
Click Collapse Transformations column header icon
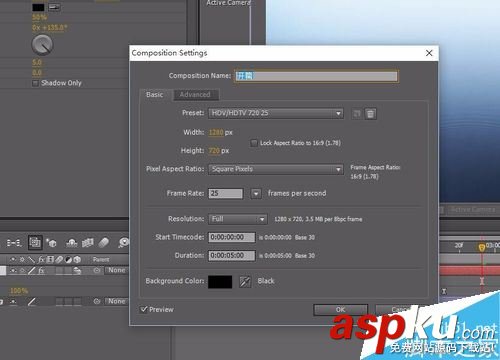[x=22, y=259]
